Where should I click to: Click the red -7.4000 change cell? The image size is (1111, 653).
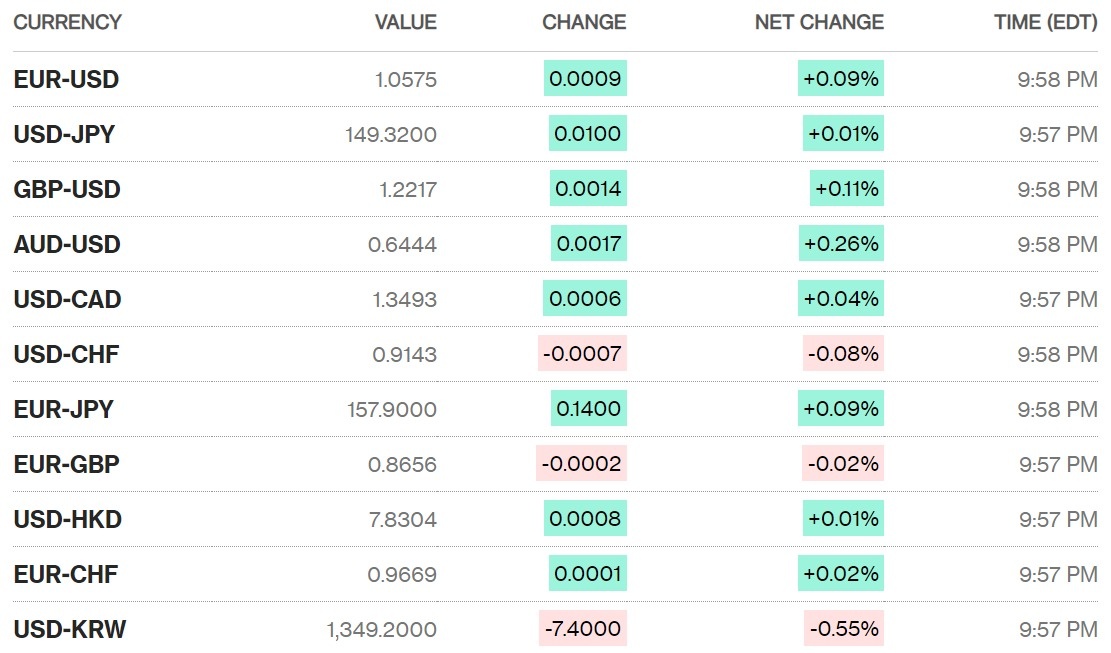[582, 629]
